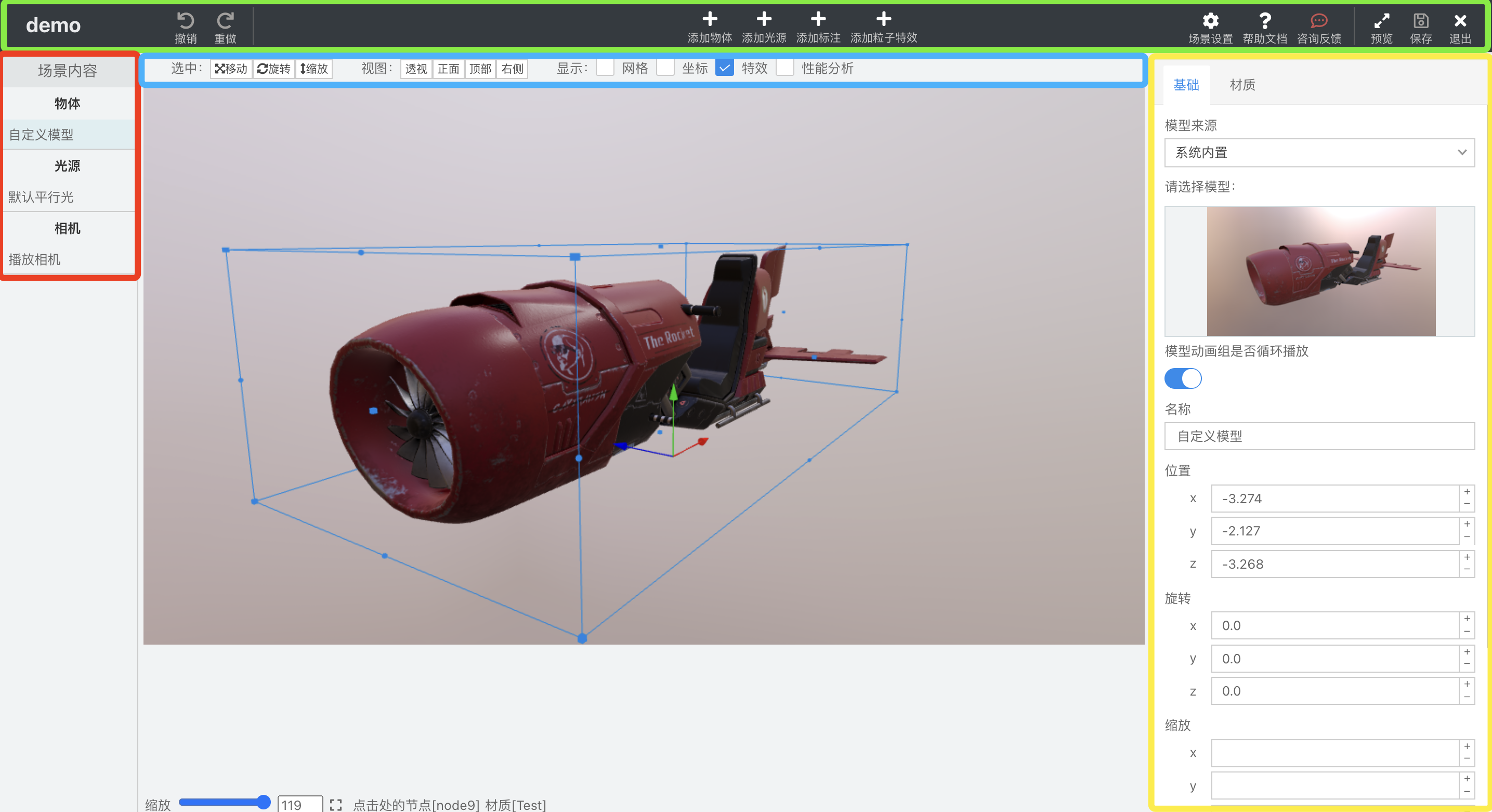Screen dimensions: 1492x812
Task: Toggle 模型动画组是否循环播放 switch
Action: click(x=1183, y=379)
